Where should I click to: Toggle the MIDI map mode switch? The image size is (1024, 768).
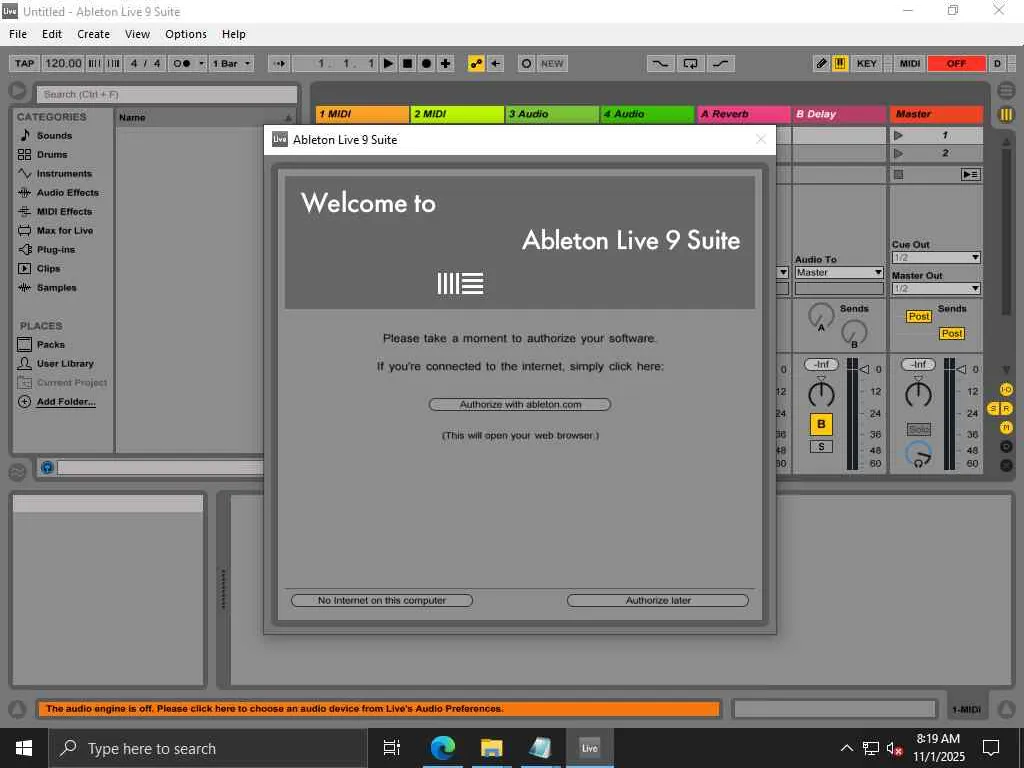point(910,63)
